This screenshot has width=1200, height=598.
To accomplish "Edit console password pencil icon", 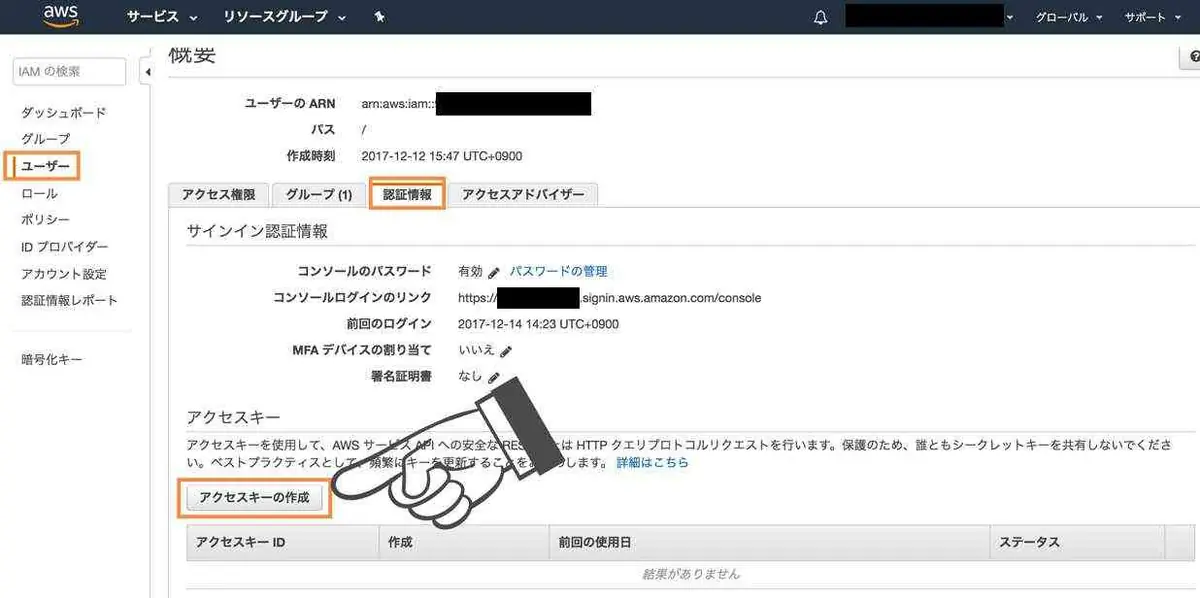I will [x=494, y=272].
